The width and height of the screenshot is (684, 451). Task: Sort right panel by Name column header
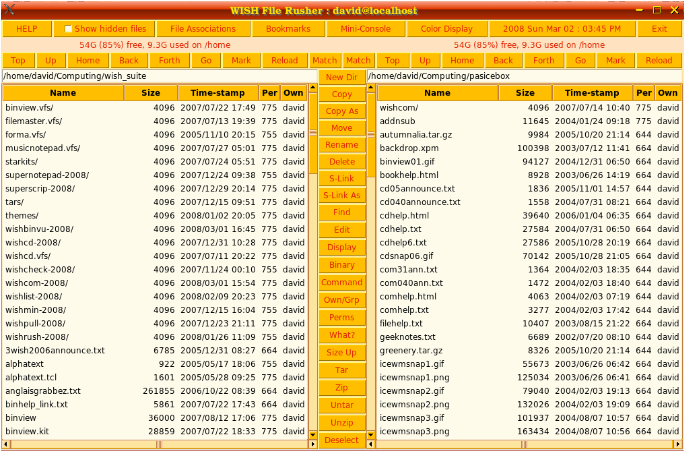[437, 93]
